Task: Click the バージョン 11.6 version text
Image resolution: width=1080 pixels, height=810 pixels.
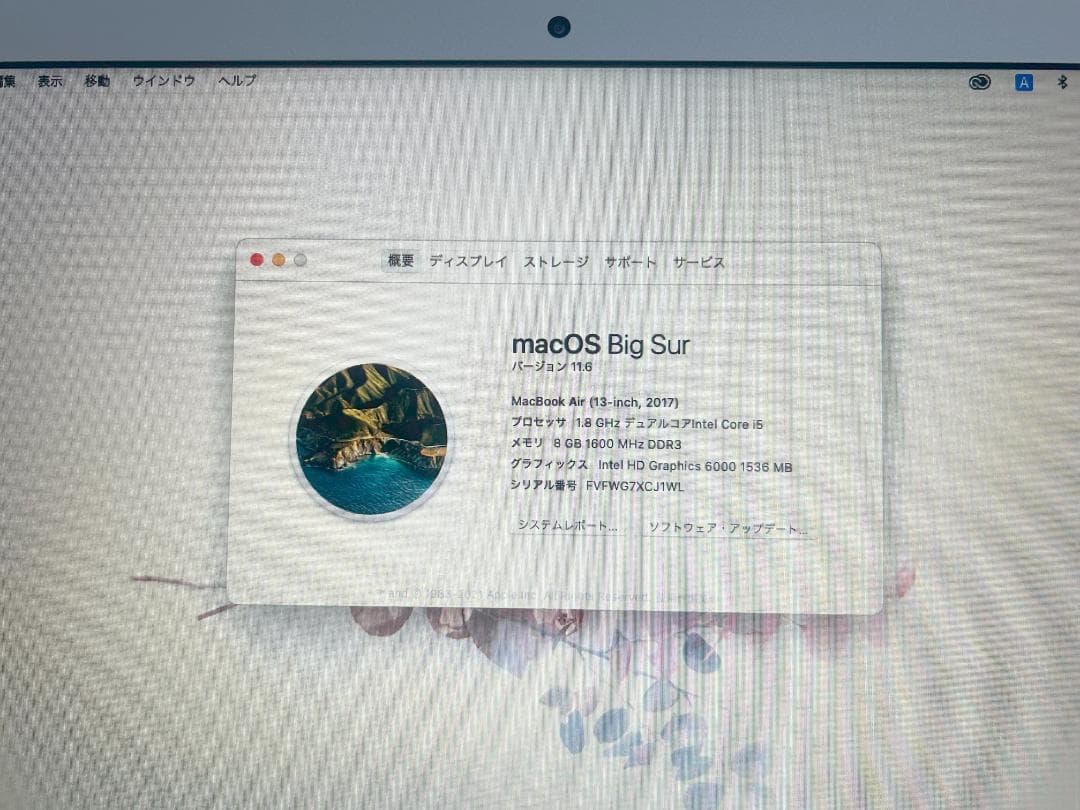Action: pos(551,367)
